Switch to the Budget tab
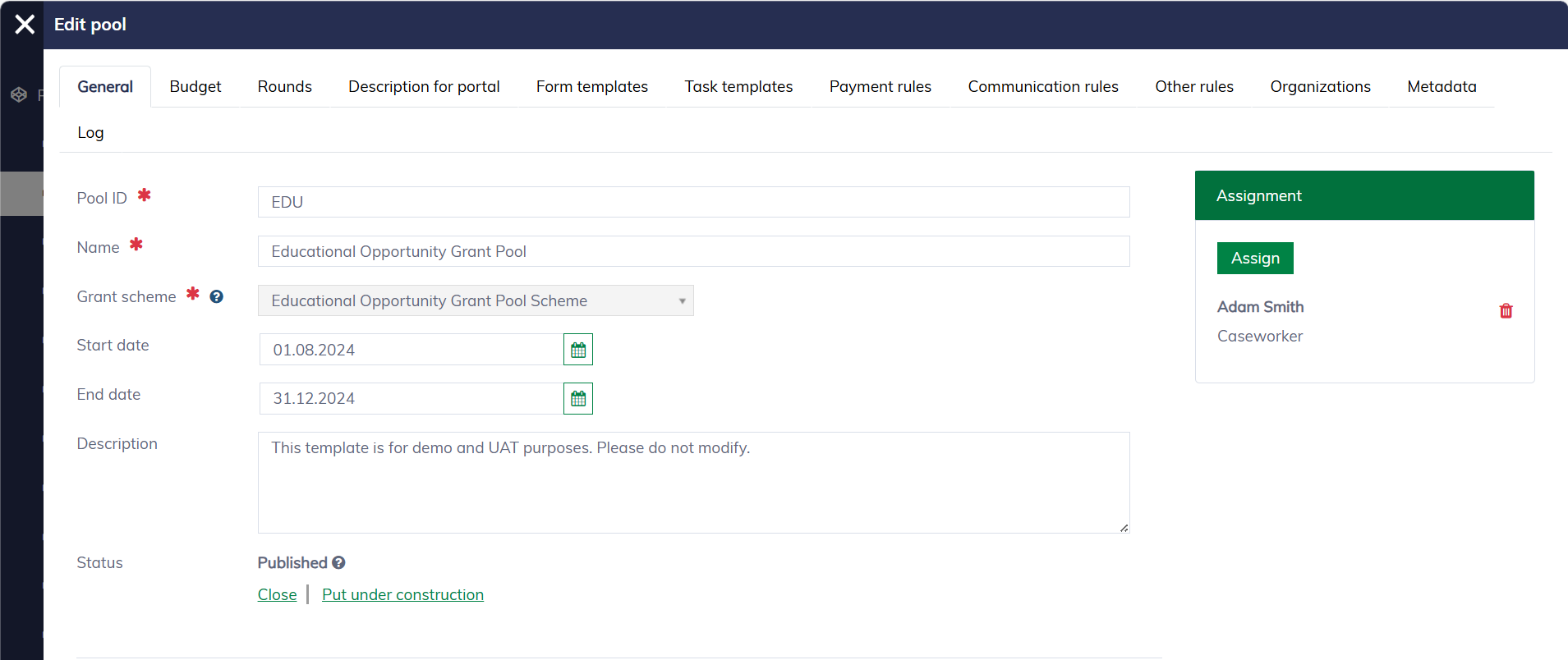This screenshot has height=660, width=1568. [195, 87]
